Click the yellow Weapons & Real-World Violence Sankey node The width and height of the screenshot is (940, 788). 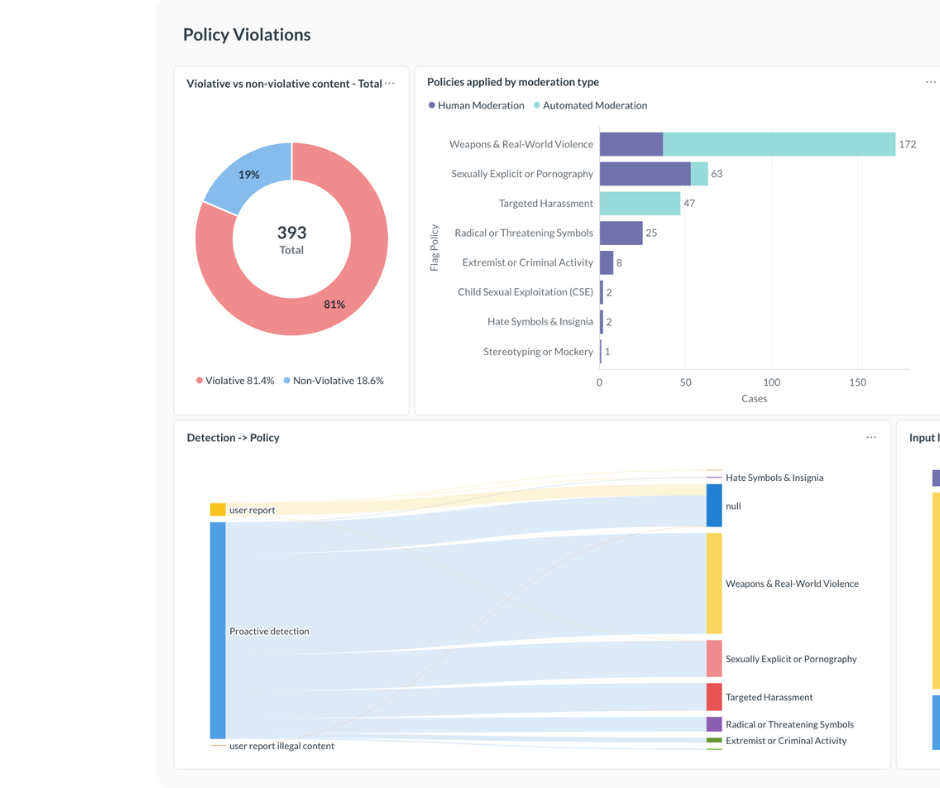(714, 583)
